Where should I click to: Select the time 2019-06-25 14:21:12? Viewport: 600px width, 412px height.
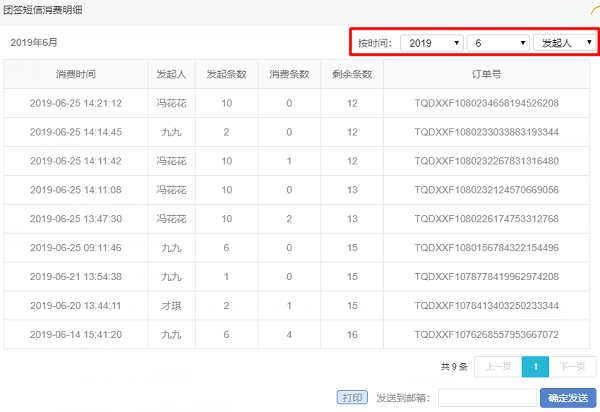76,103
